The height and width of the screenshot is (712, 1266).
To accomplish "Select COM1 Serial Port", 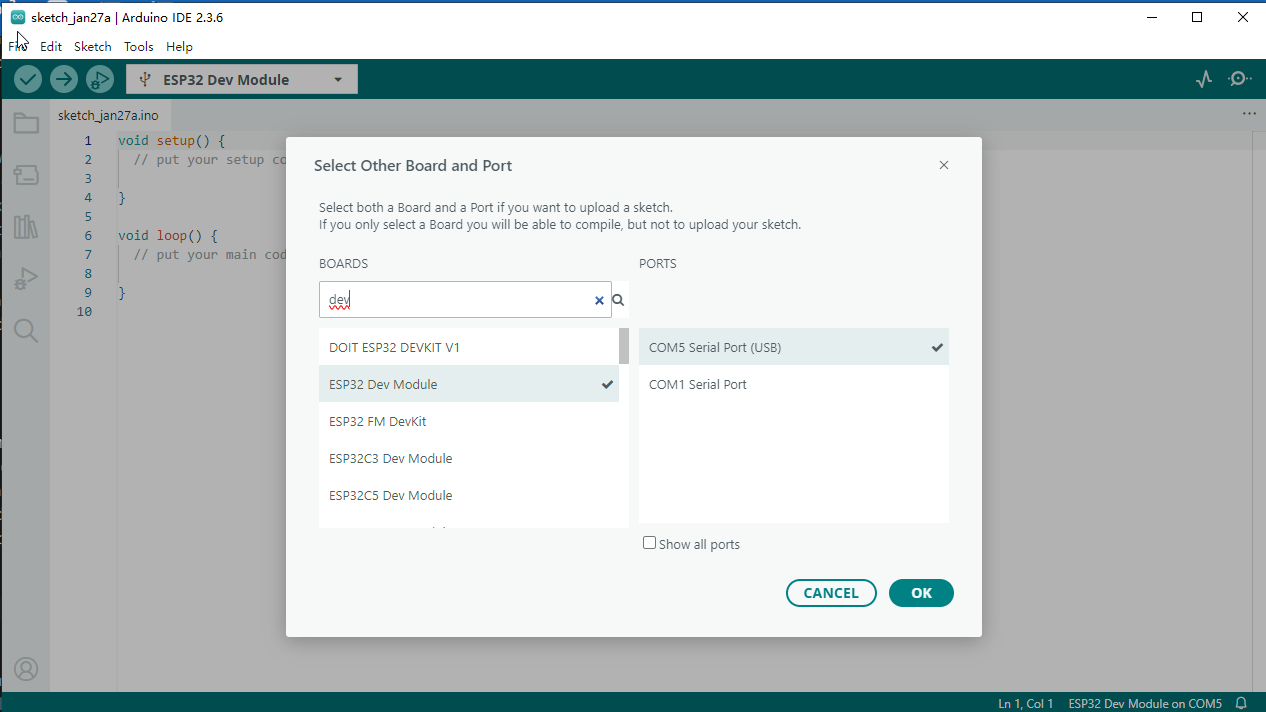I will tap(698, 385).
